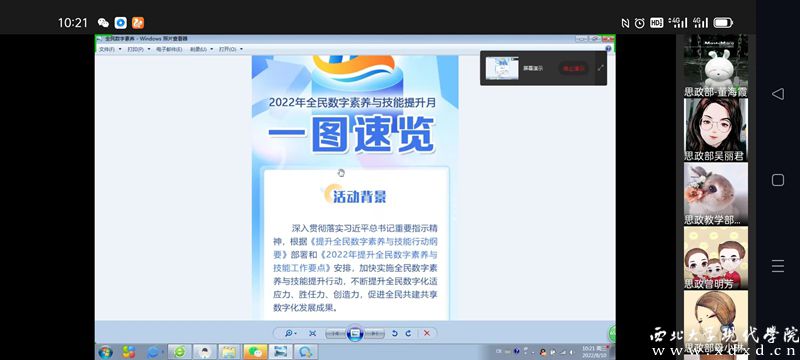Open WeChat from the Windows taskbar
800x360 pixels.
point(256,352)
